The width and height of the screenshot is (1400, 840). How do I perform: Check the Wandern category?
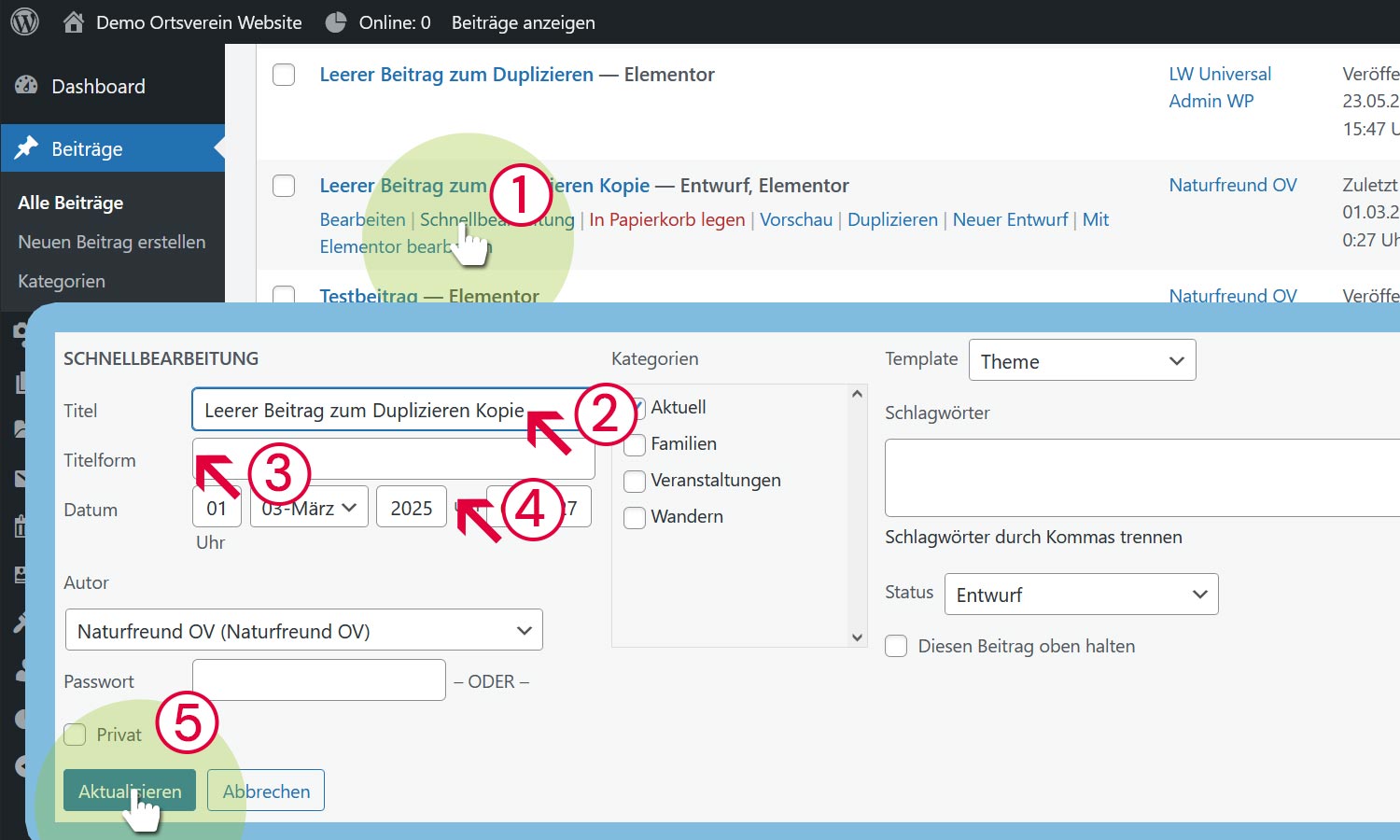tap(635, 518)
